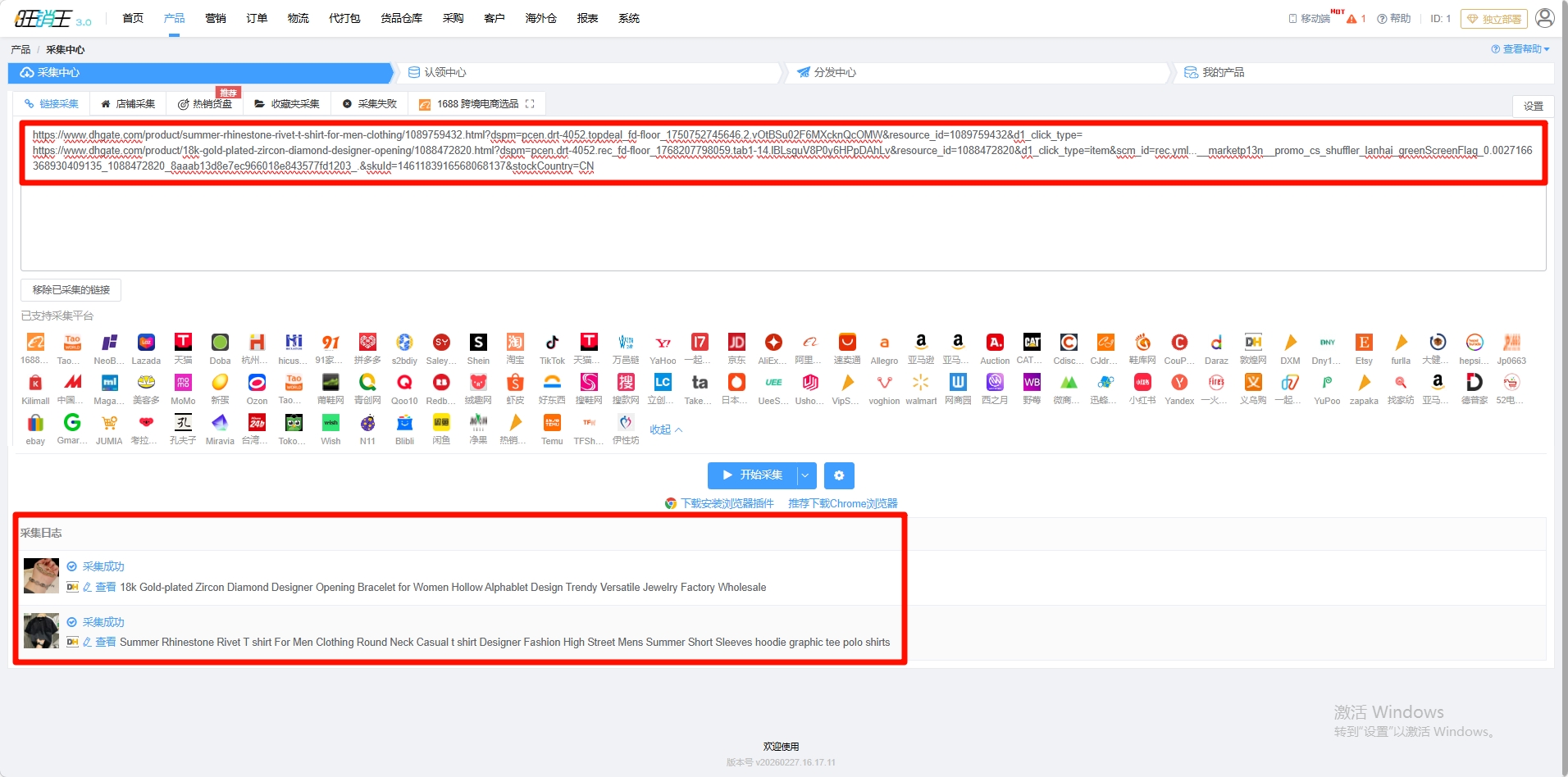Select the Ozon platform icon
This screenshot has width=1568, height=777.
[x=257, y=383]
